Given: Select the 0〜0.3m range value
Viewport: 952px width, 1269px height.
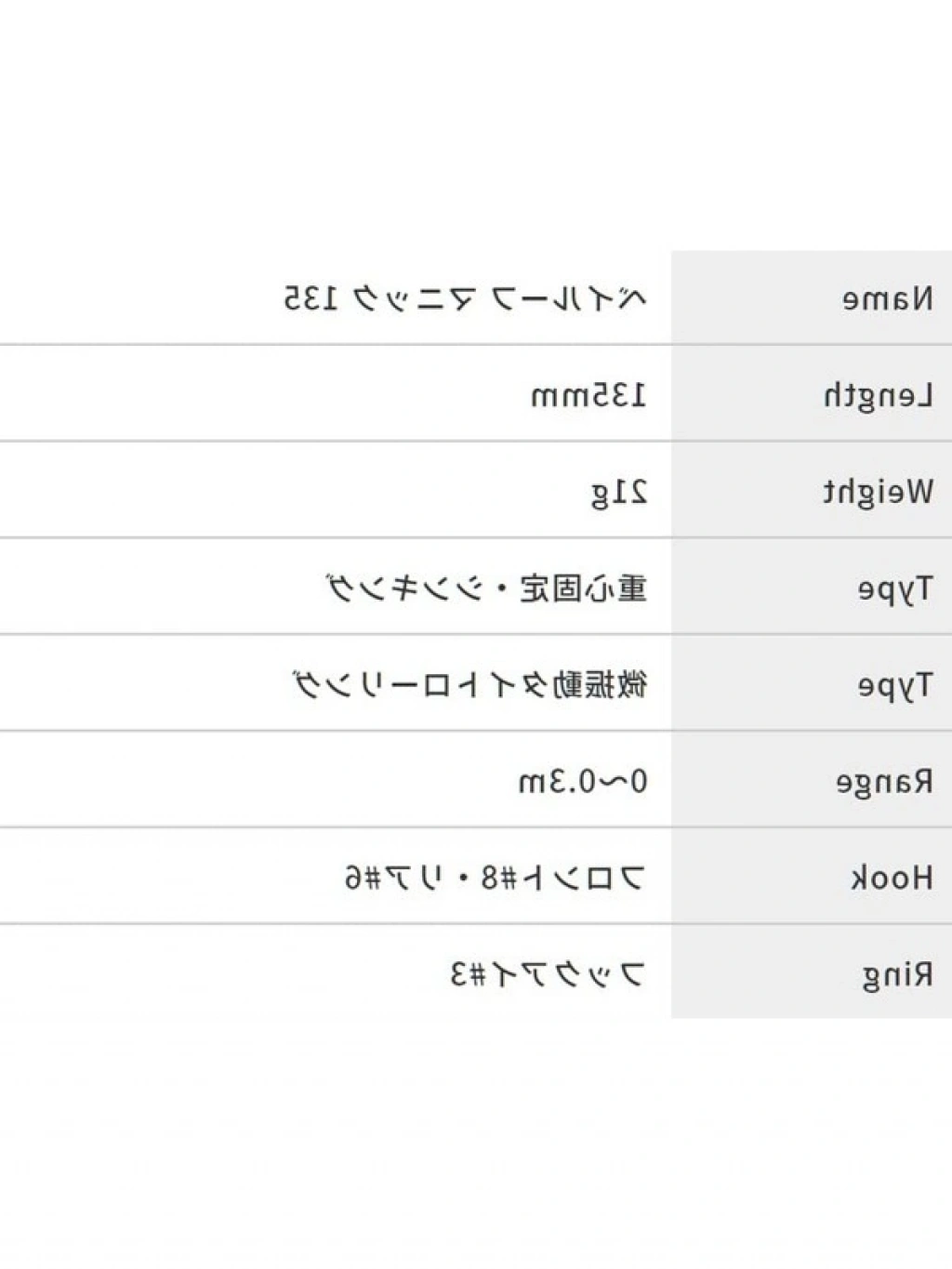Looking at the screenshot, I should [582, 783].
